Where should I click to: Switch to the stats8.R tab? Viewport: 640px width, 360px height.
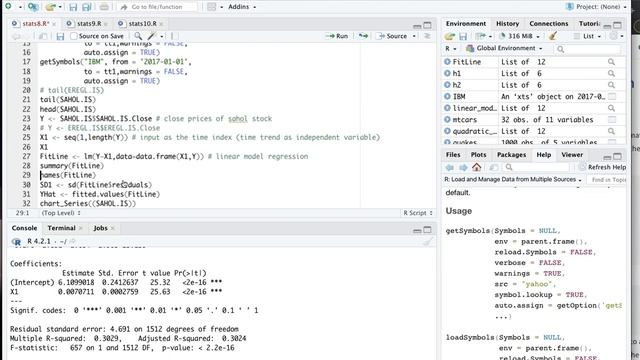click(x=35, y=24)
